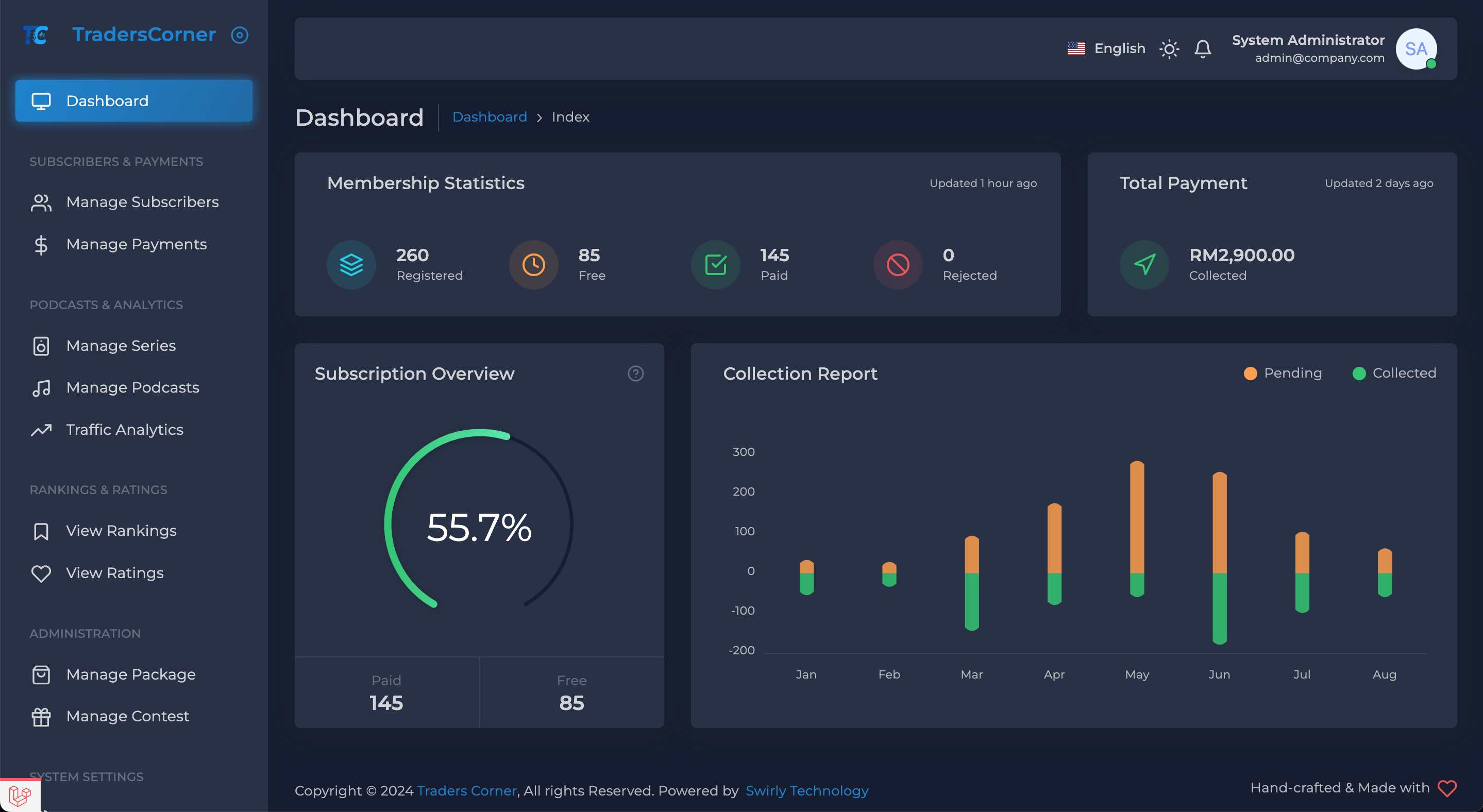The height and width of the screenshot is (812, 1483).
Task: Click the Manage Podcasts music icon
Action: click(41, 388)
